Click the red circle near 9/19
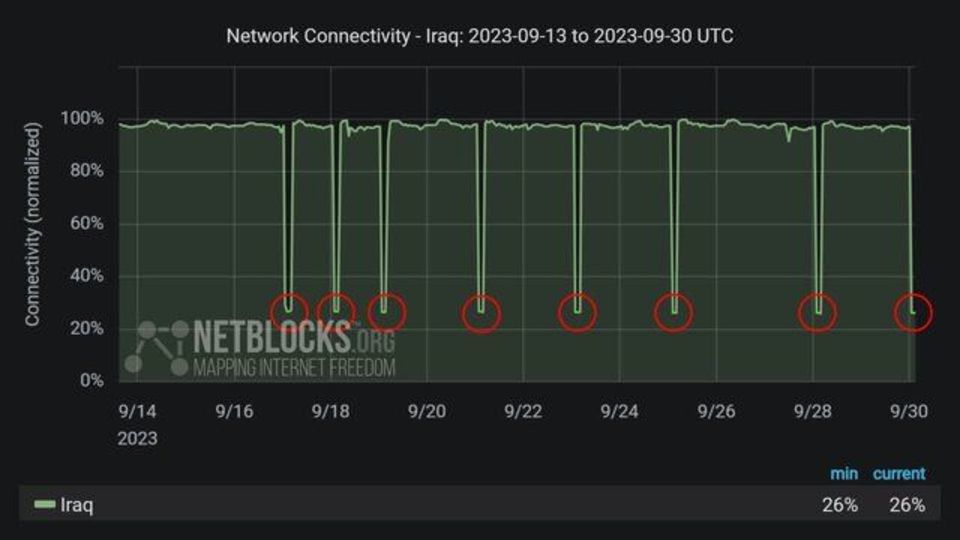Image resolution: width=960 pixels, height=540 pixels. [387, 311]
